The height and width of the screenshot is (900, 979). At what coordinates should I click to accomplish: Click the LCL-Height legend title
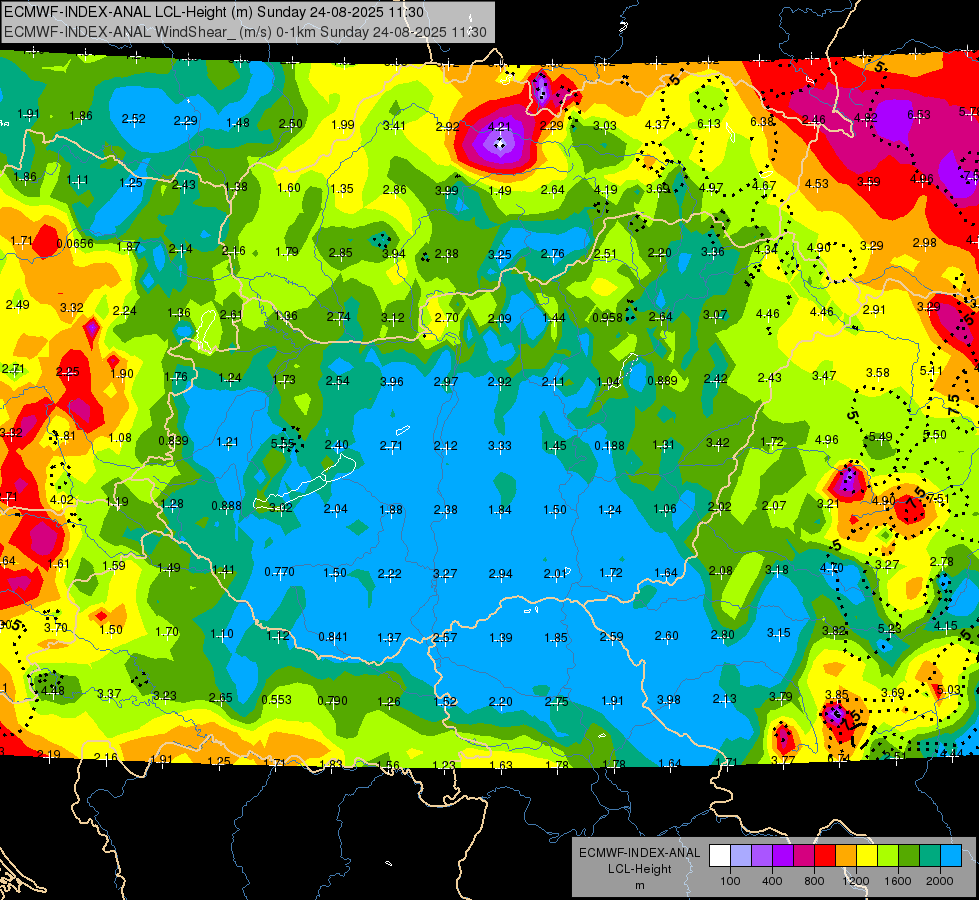pos(639,869)
